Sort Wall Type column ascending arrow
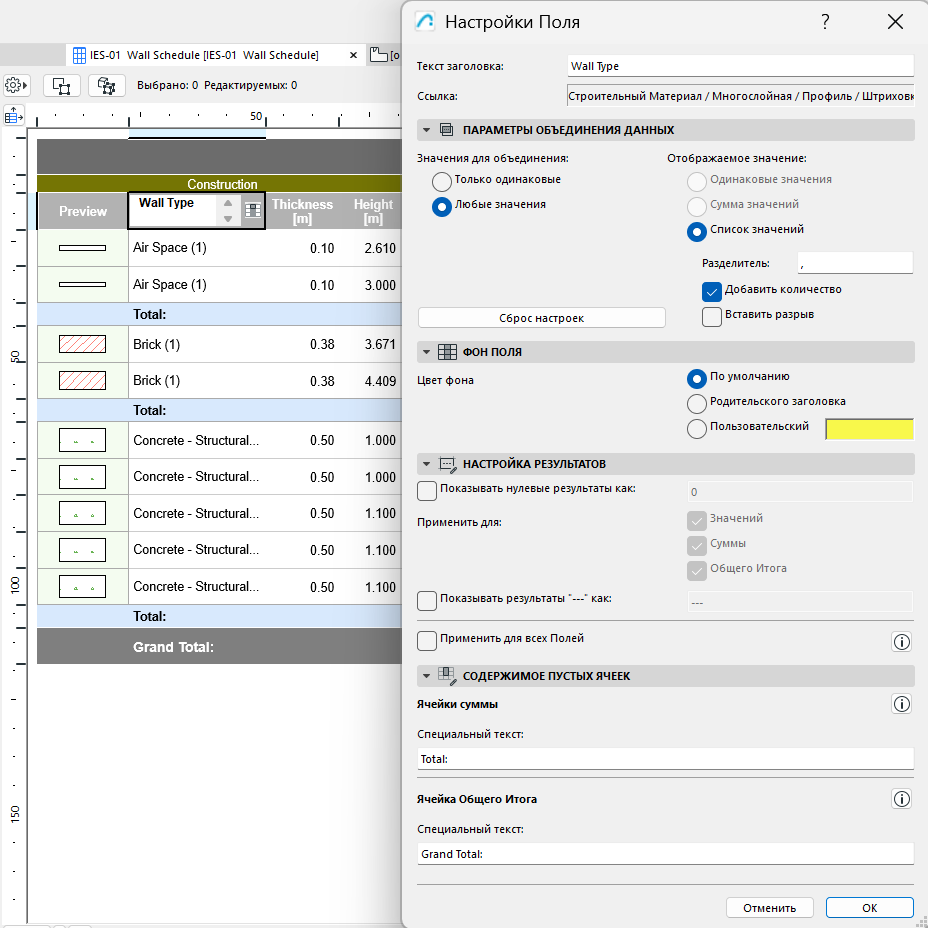 coord(228,202)
